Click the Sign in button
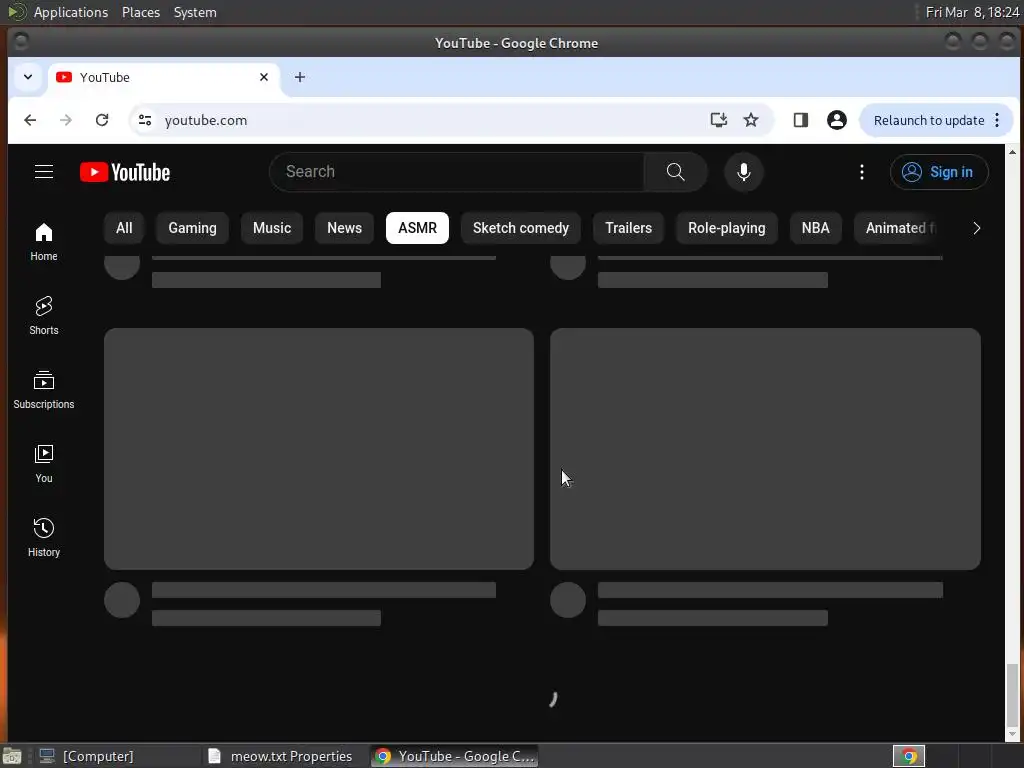 pyautogui.click(x=938, y=172)
